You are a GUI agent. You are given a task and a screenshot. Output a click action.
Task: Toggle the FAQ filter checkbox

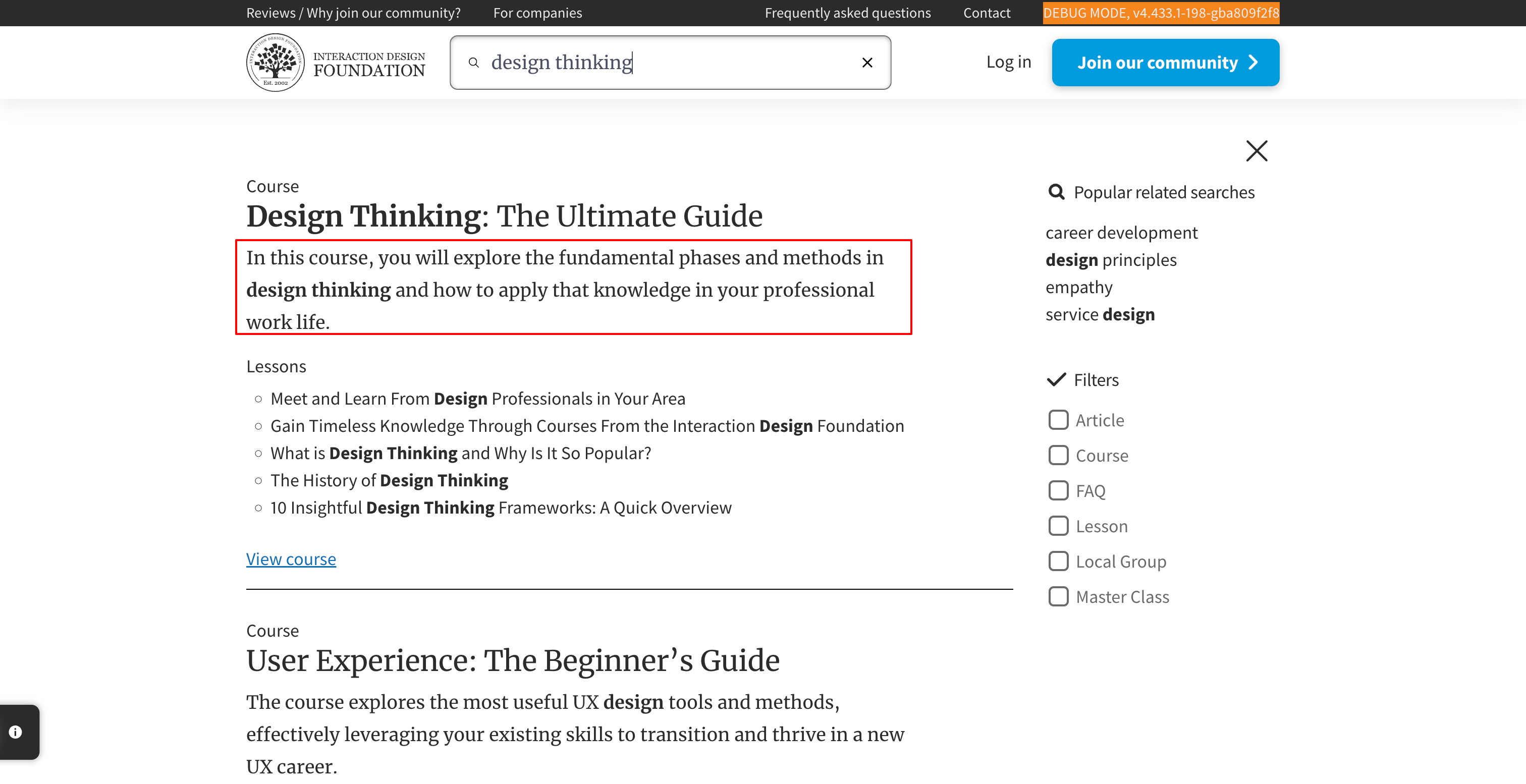point(1058,490)
